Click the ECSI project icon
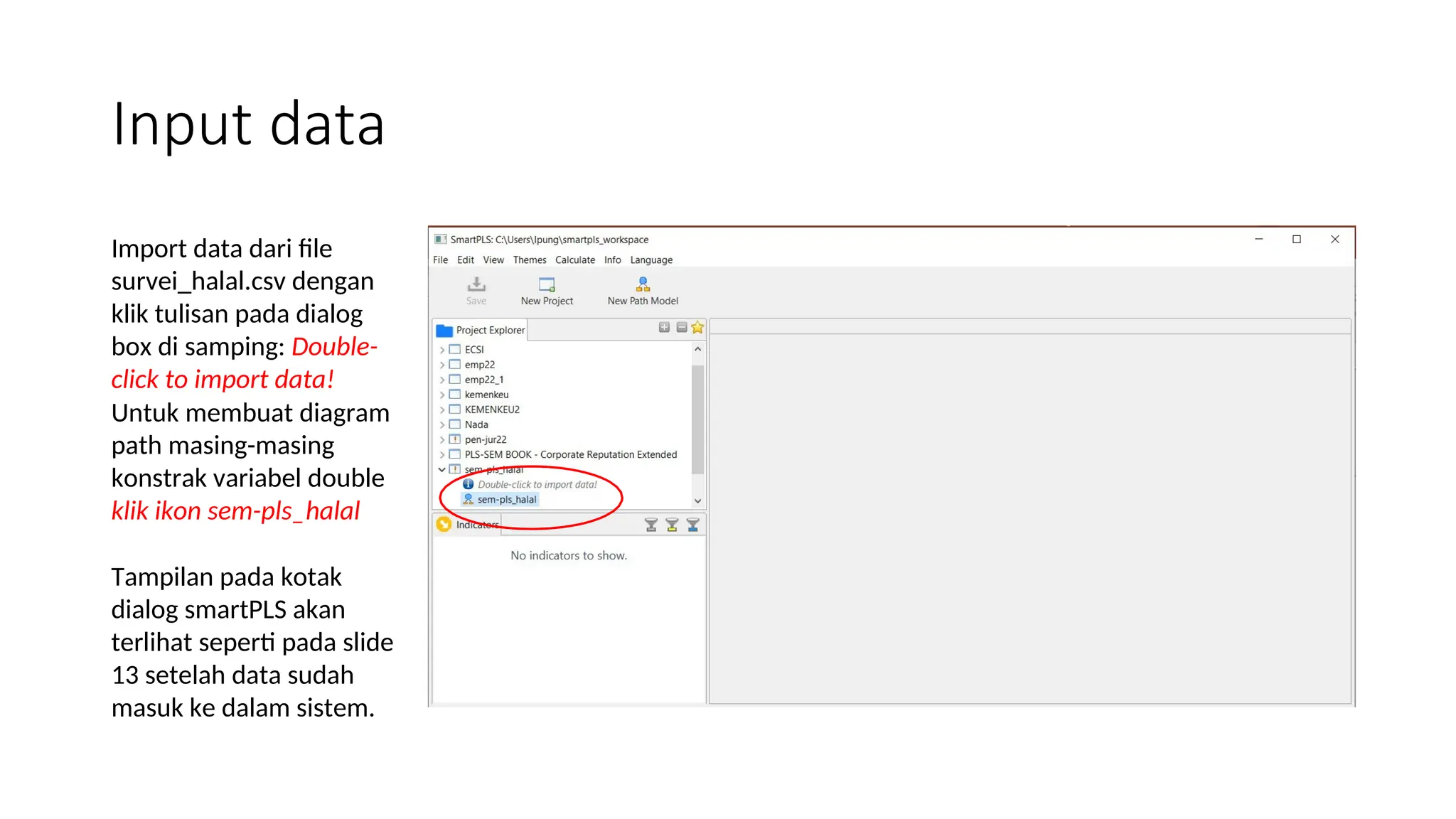 pyautogui.click(x=455, y=350)
